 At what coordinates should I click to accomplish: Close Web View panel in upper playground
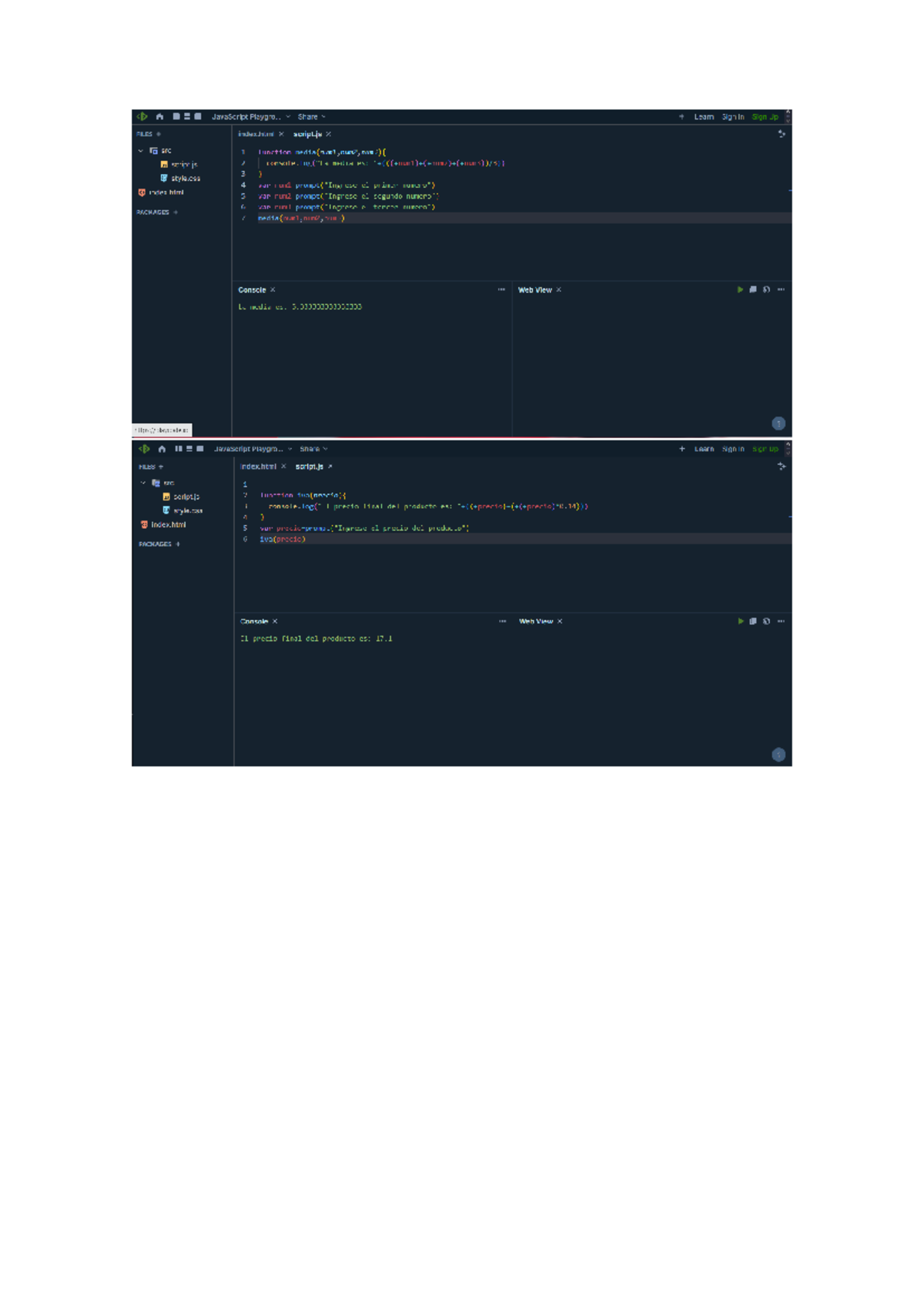click(559, 290)
